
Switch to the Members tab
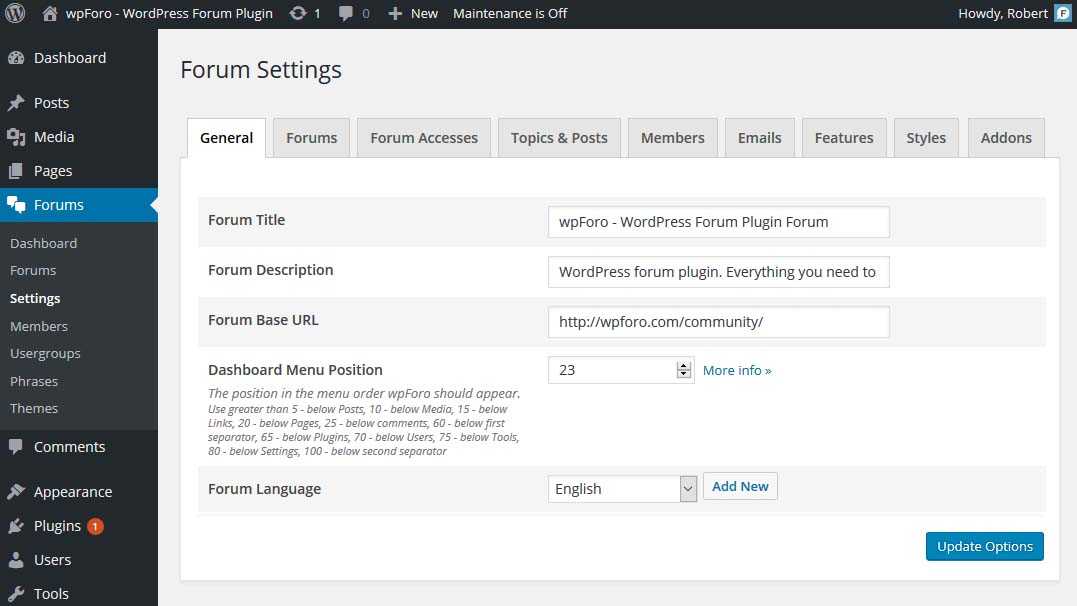pos(672,138)
